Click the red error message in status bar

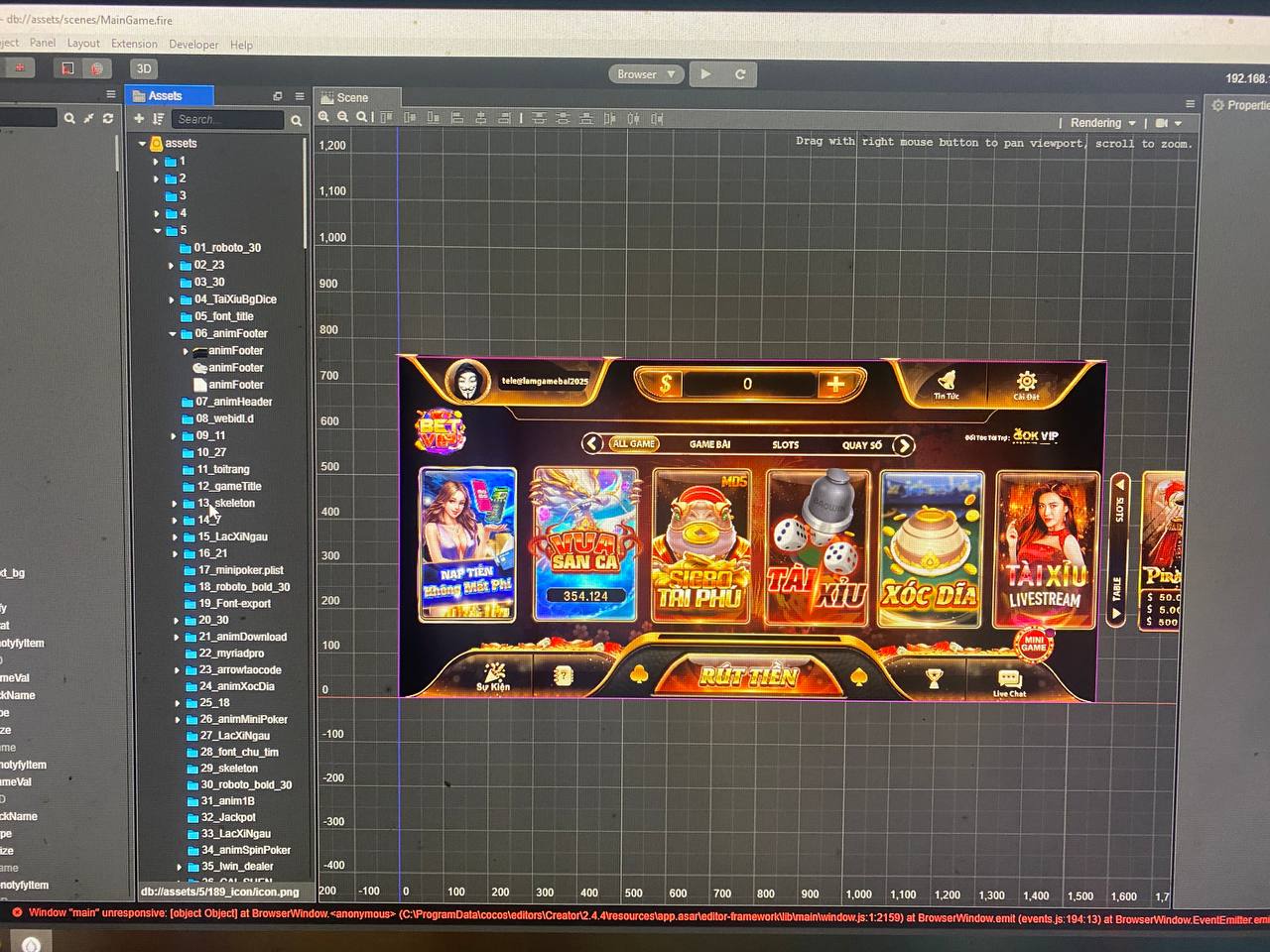click(x=640, y=917)
